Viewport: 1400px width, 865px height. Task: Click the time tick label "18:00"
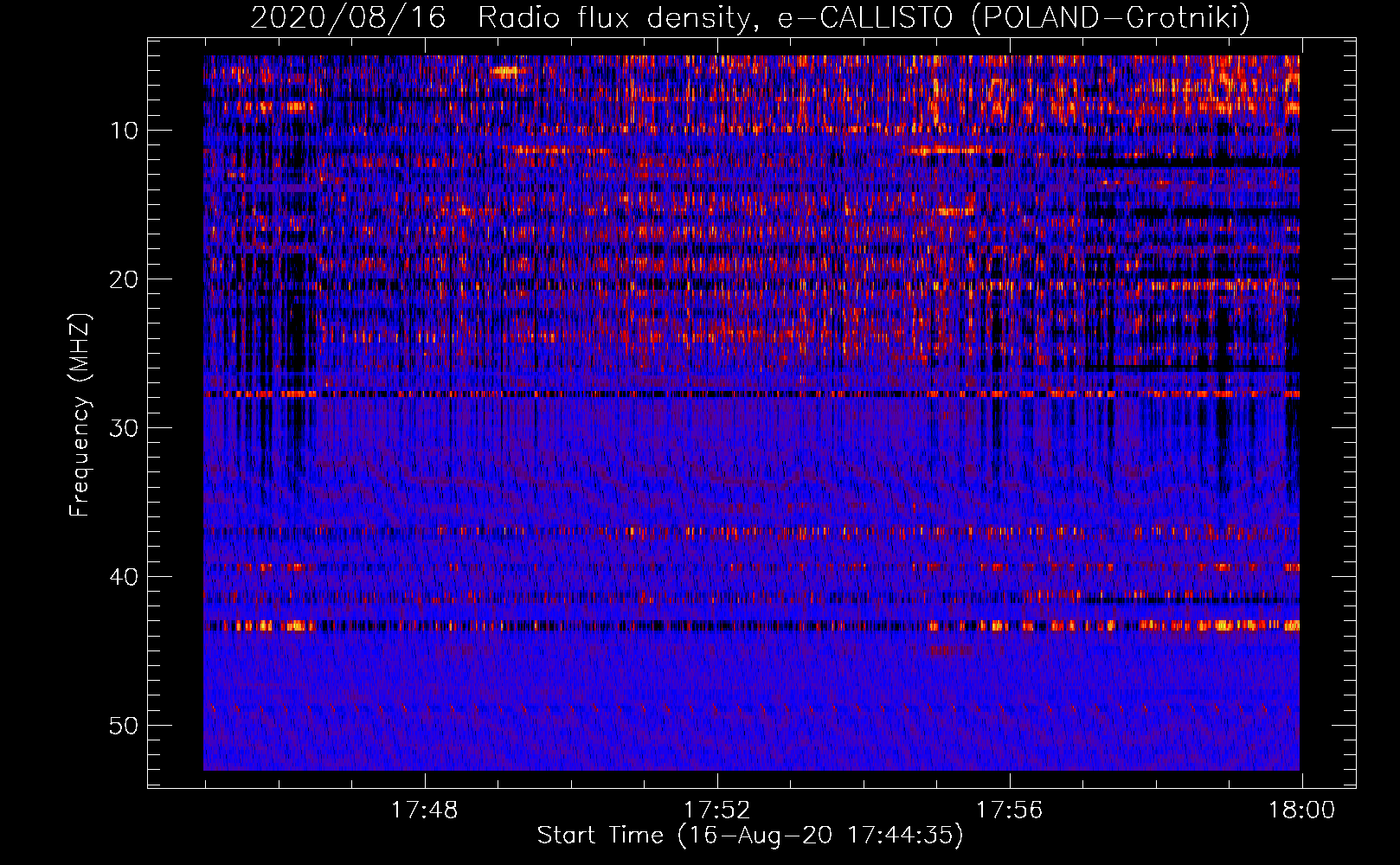tap(1301, 811)
